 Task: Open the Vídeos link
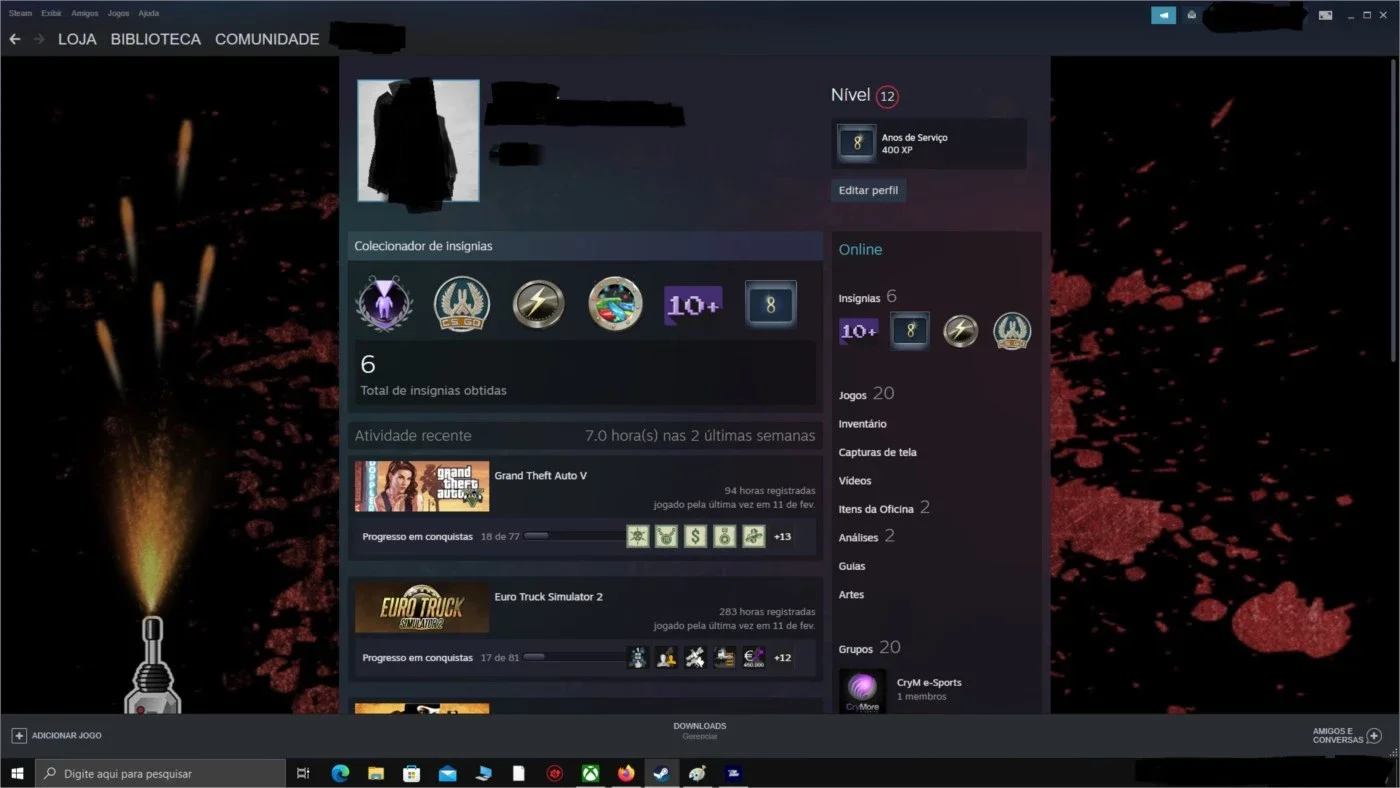point(855,481)
